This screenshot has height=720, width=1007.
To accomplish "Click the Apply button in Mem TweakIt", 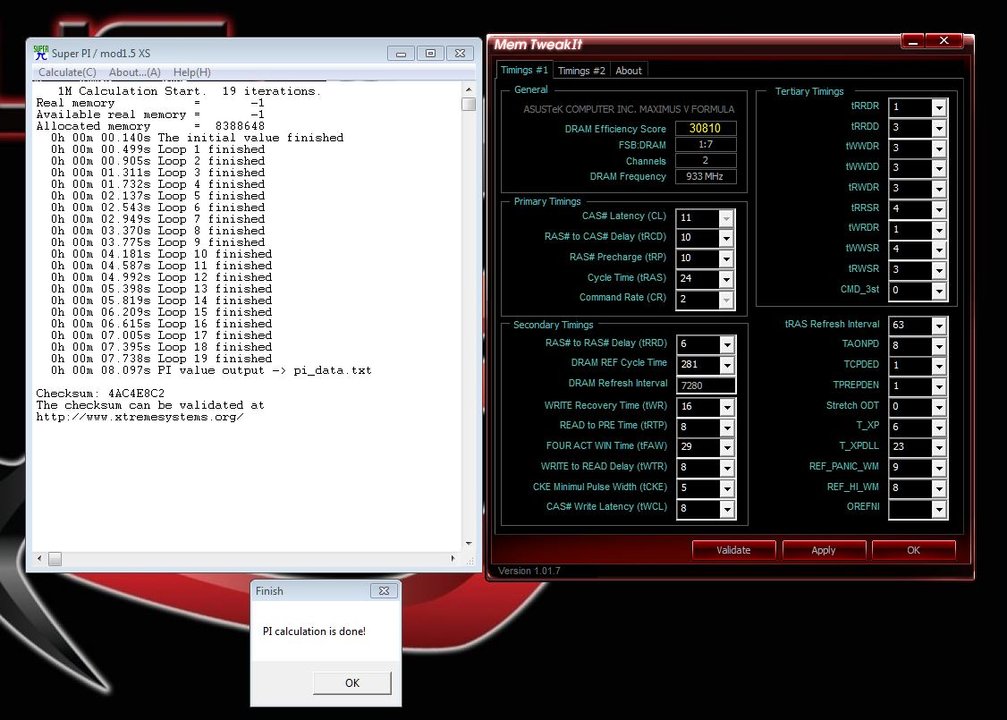I will (823, 550).
